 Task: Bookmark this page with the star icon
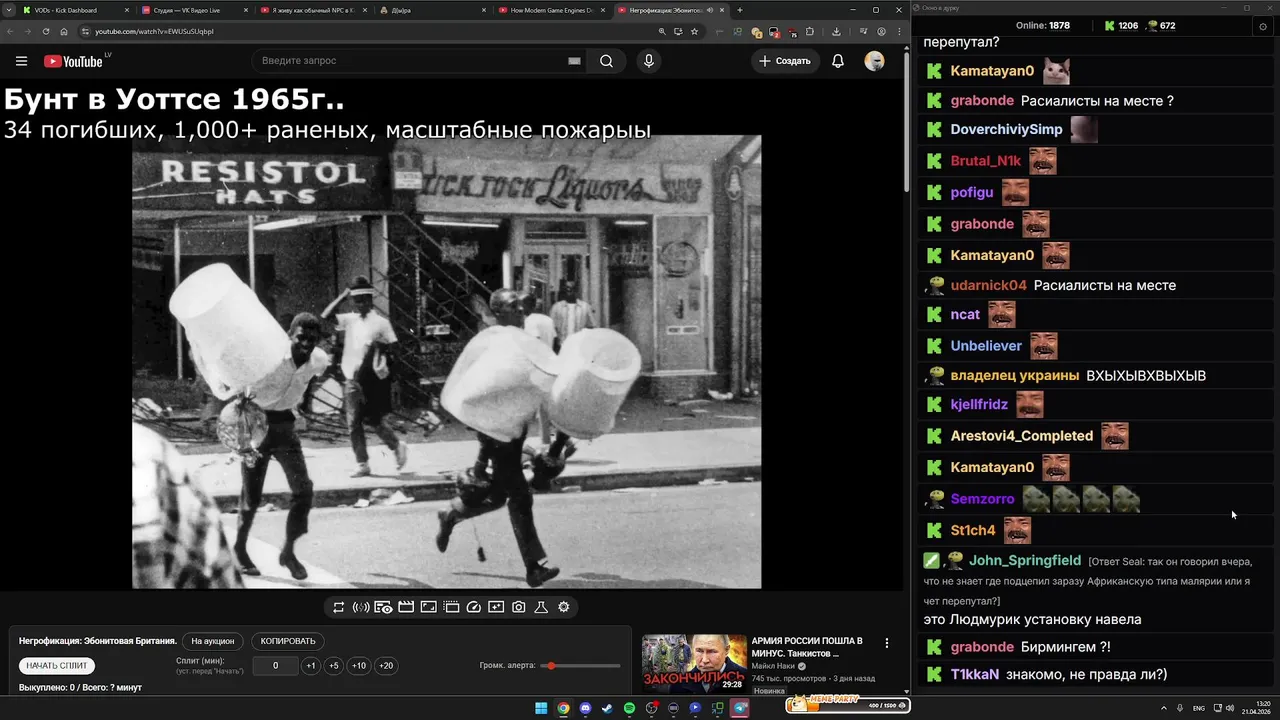694,31
